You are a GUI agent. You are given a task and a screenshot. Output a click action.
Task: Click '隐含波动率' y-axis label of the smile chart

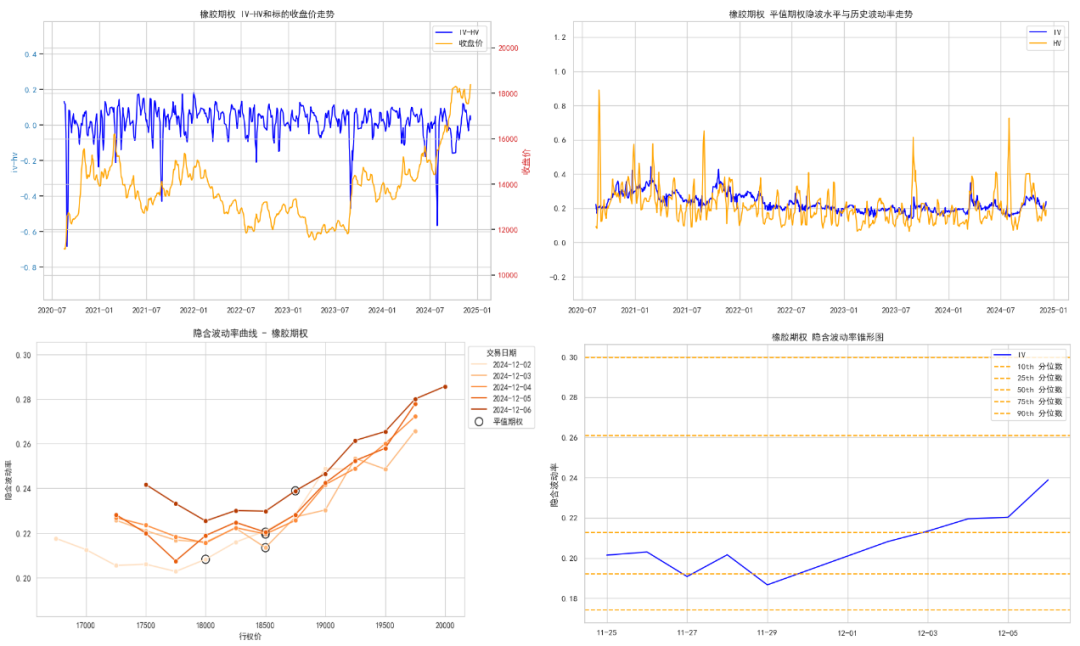pos(9,480)
